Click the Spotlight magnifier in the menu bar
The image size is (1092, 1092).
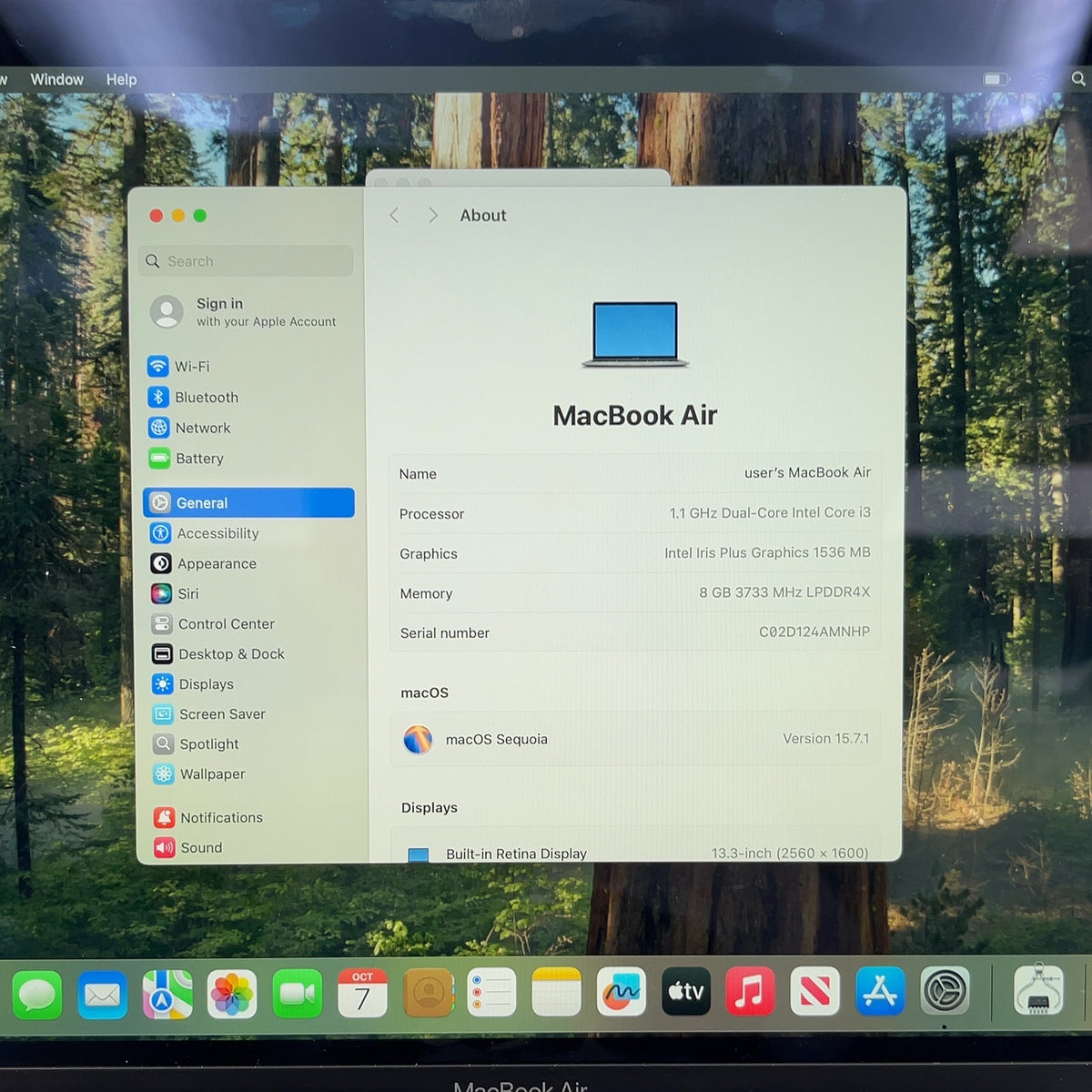pos(1078,79)
